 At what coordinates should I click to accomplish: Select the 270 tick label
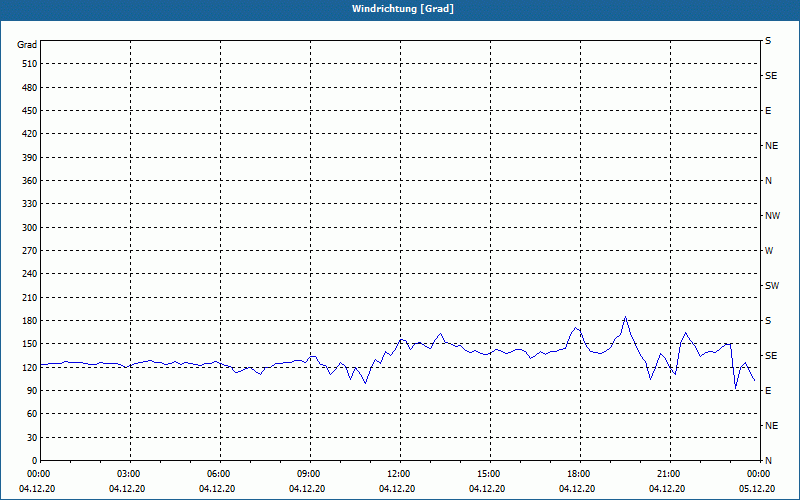30,251
